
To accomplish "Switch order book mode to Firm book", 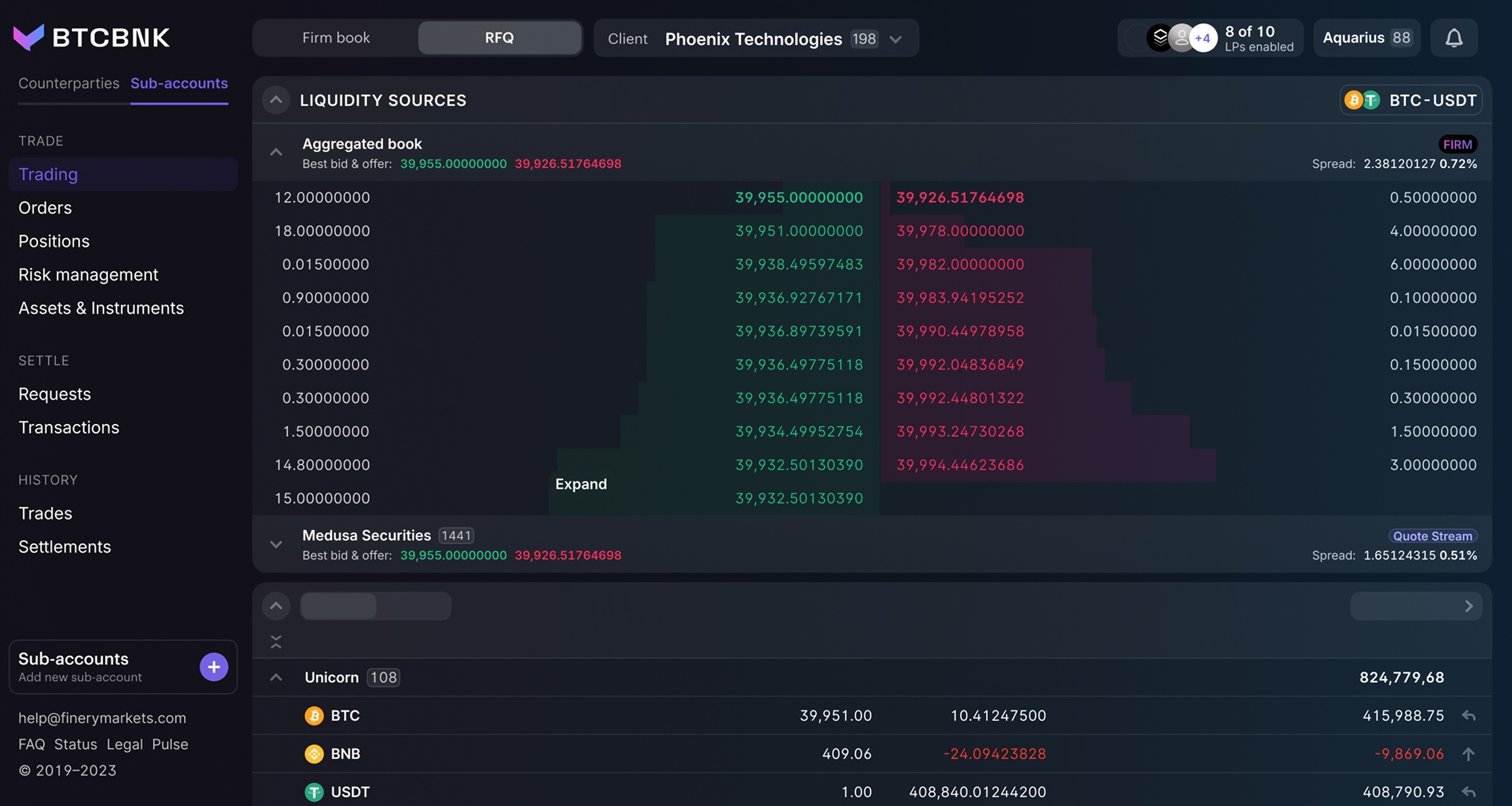I will point(336,38).
